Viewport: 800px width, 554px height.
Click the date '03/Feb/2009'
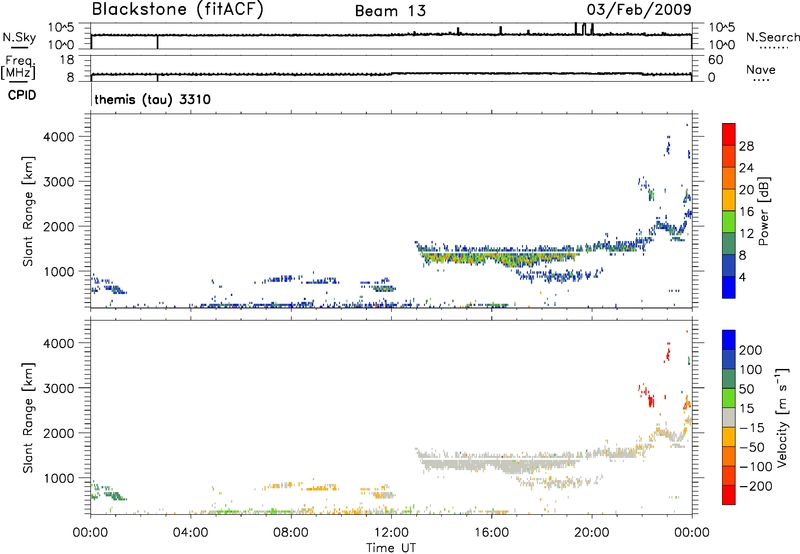coord(639,10)
